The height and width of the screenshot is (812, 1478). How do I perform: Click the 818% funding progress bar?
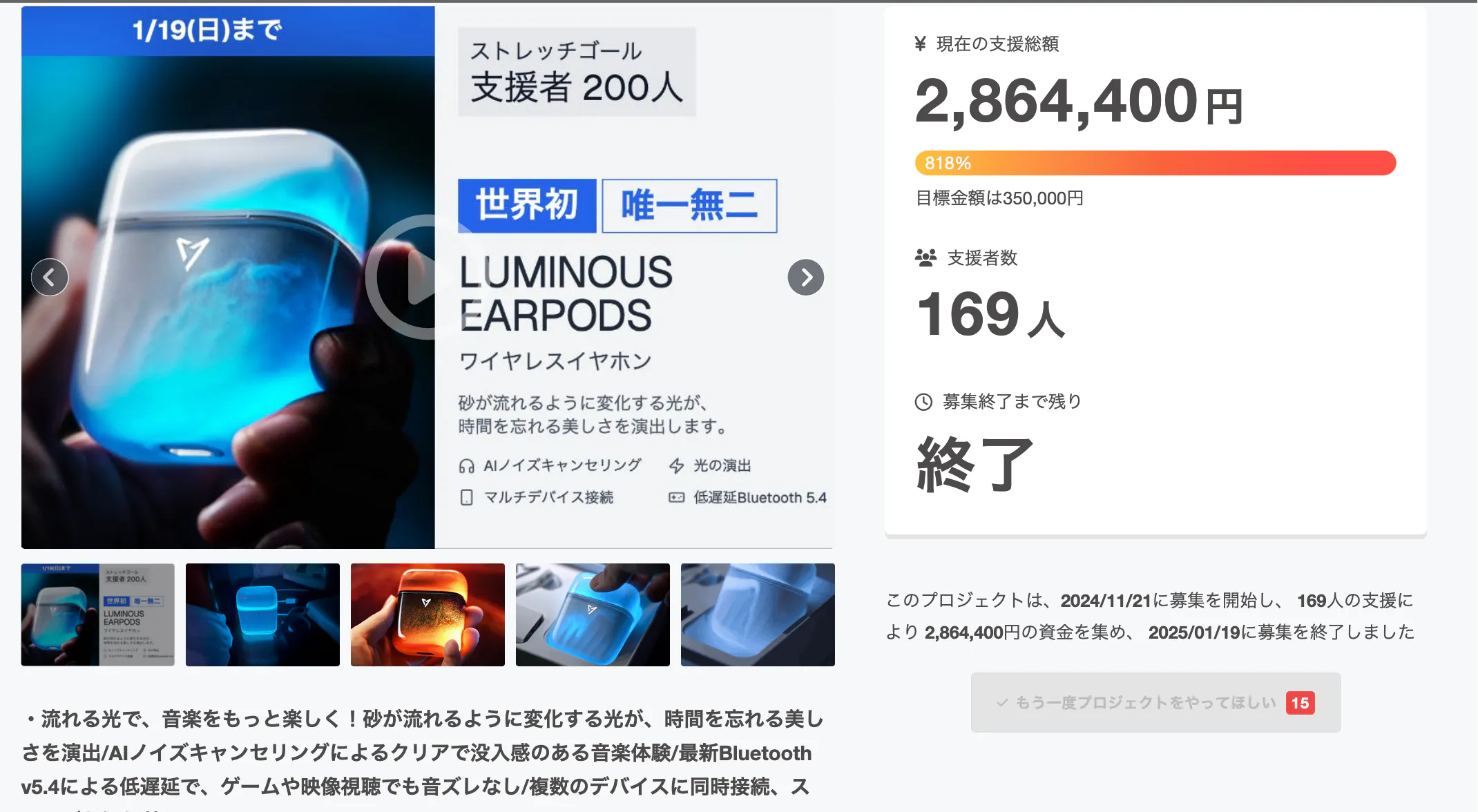click(x=1155, y=163)
